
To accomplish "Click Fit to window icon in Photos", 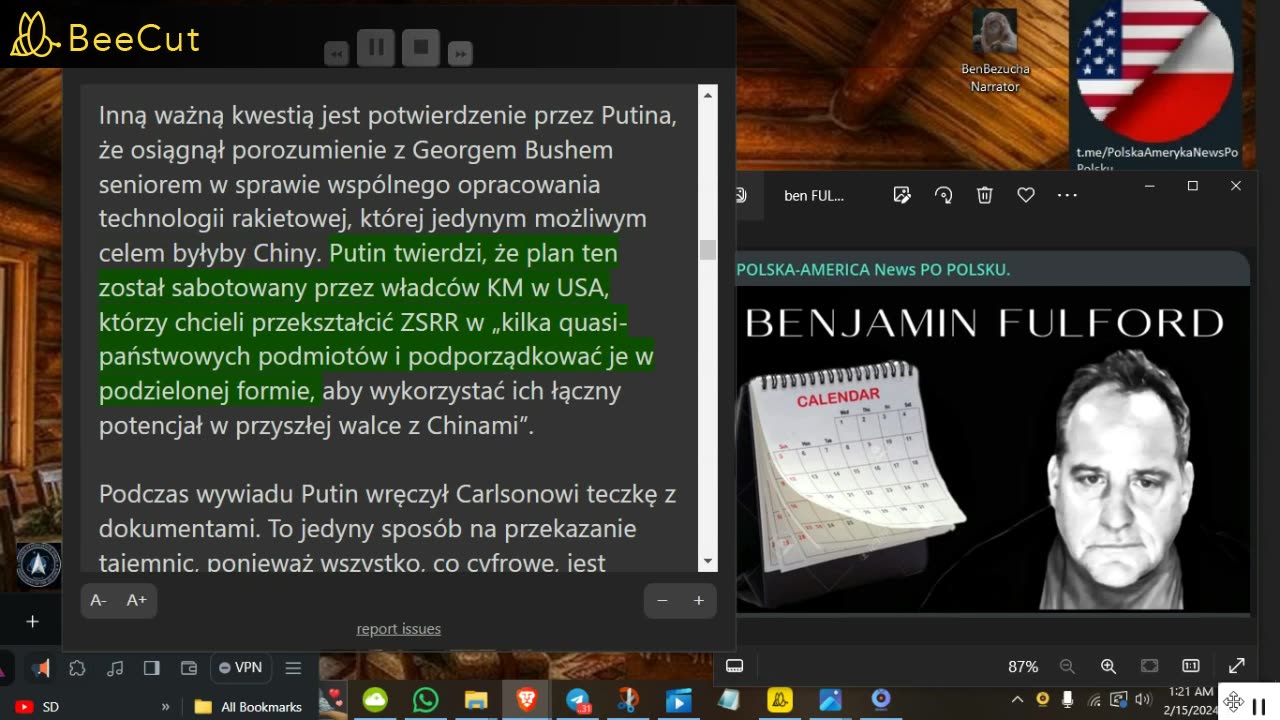I will tap(1150, 666).
